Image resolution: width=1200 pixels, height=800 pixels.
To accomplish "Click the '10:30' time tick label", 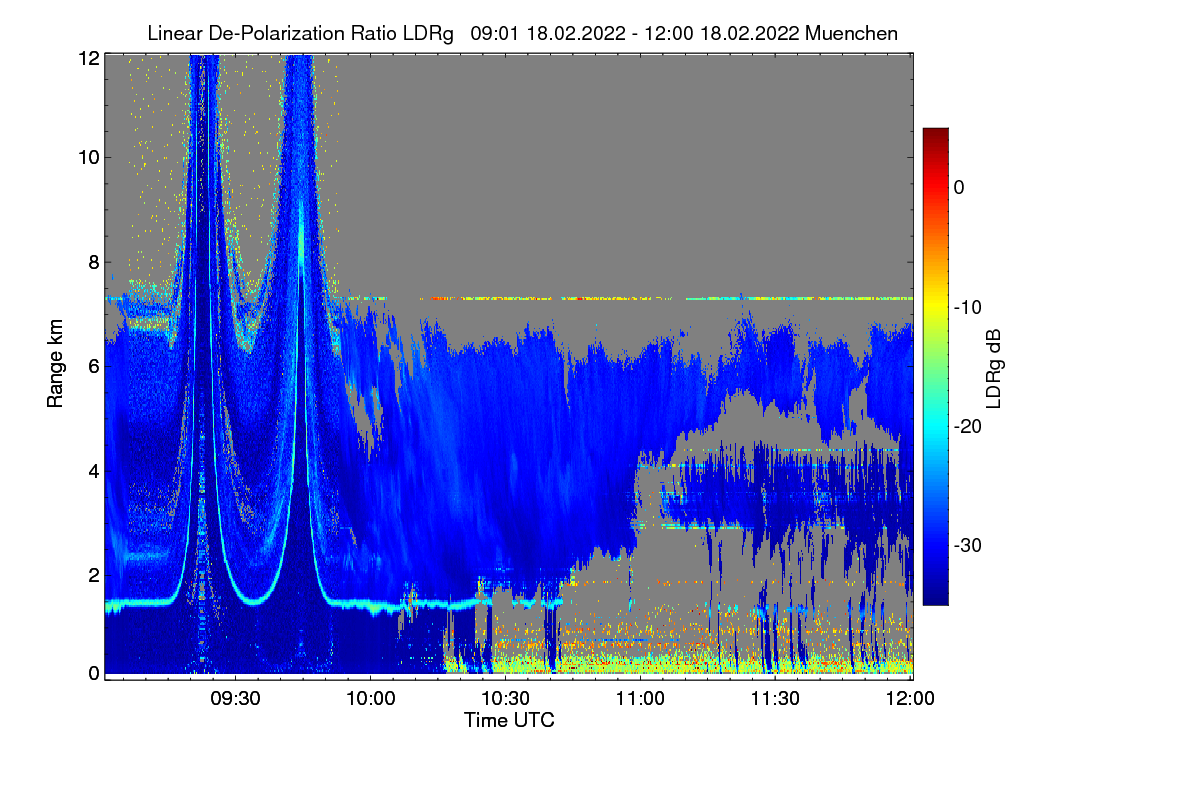I will (x=506, y=698).
